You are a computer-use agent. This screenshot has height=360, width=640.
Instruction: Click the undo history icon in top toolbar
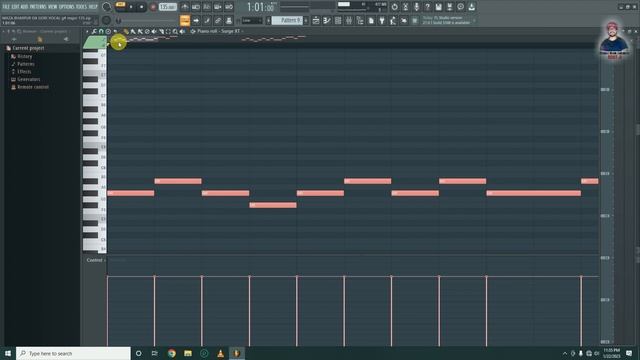point(394,7)
